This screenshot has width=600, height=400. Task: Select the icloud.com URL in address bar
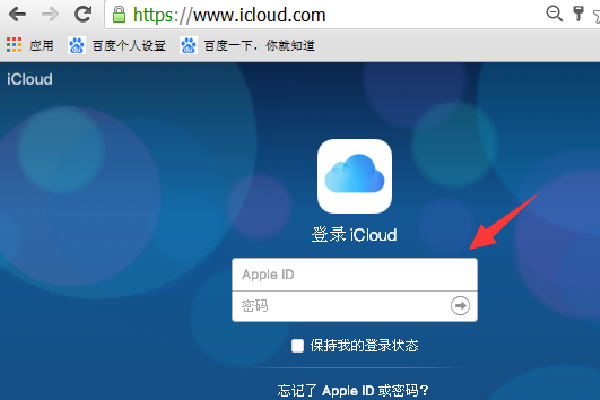click(229, 15)
